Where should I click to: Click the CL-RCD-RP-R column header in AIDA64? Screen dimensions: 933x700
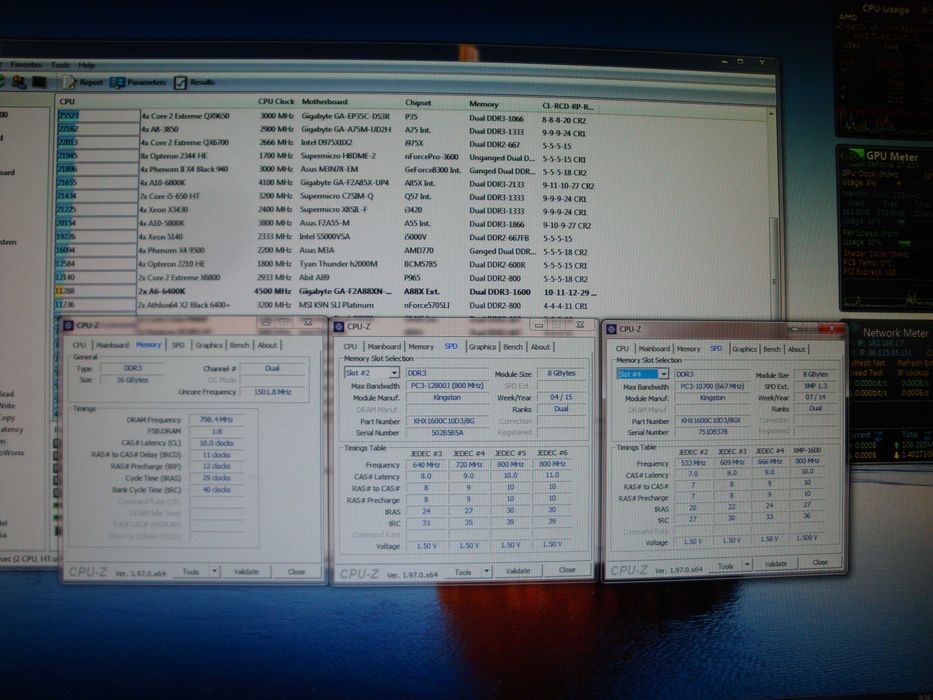[568, 106]
